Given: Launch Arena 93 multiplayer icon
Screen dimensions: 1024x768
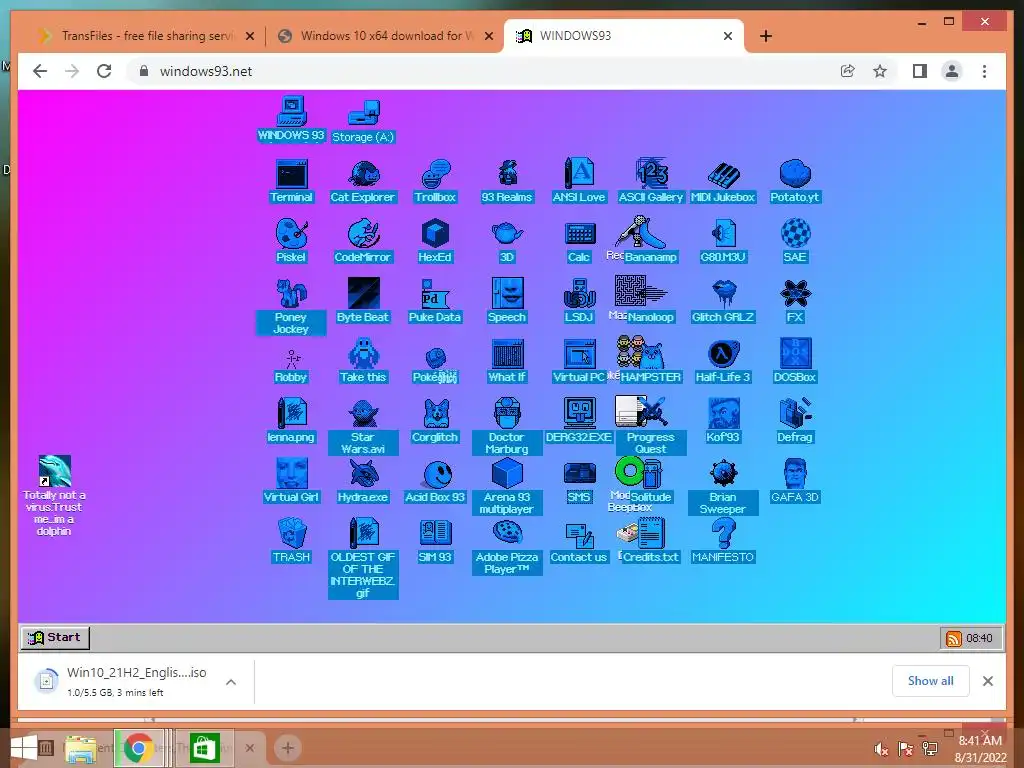Looking at the screenshot, I should pos(507,487).
